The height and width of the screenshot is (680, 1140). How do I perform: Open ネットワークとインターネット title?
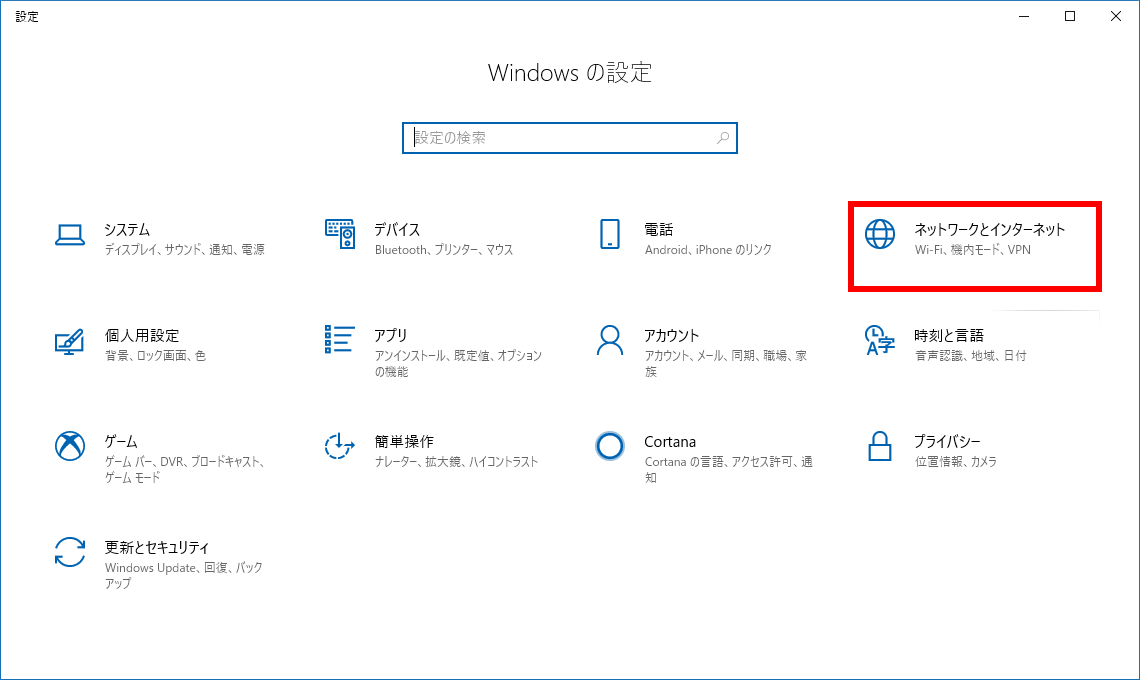point(990,230)
